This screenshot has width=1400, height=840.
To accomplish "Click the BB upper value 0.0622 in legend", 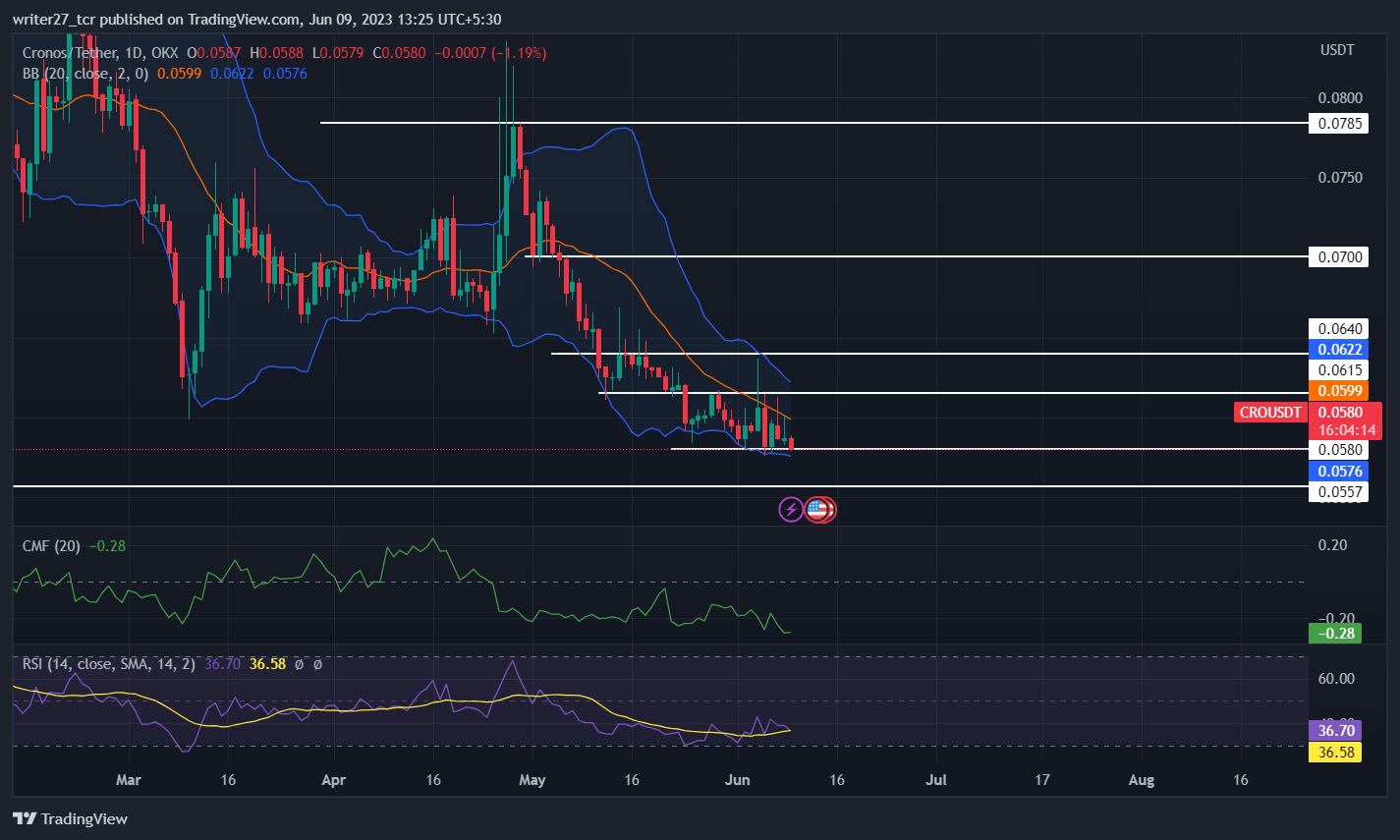I will coord(231,74).
